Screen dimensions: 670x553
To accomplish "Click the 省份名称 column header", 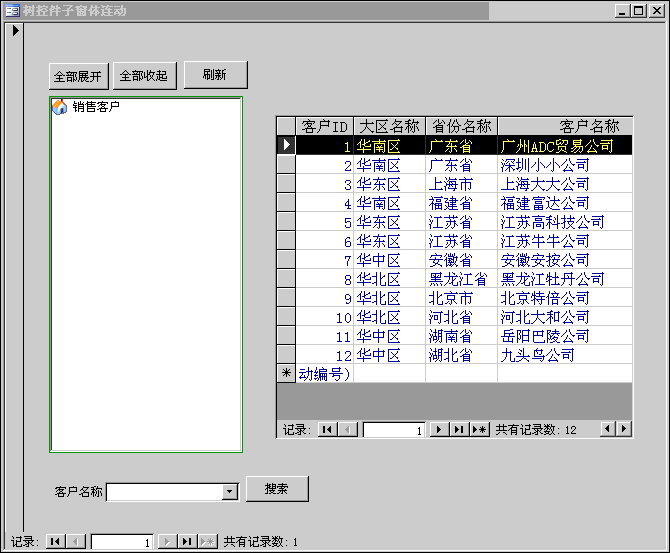I will [461, 126].
